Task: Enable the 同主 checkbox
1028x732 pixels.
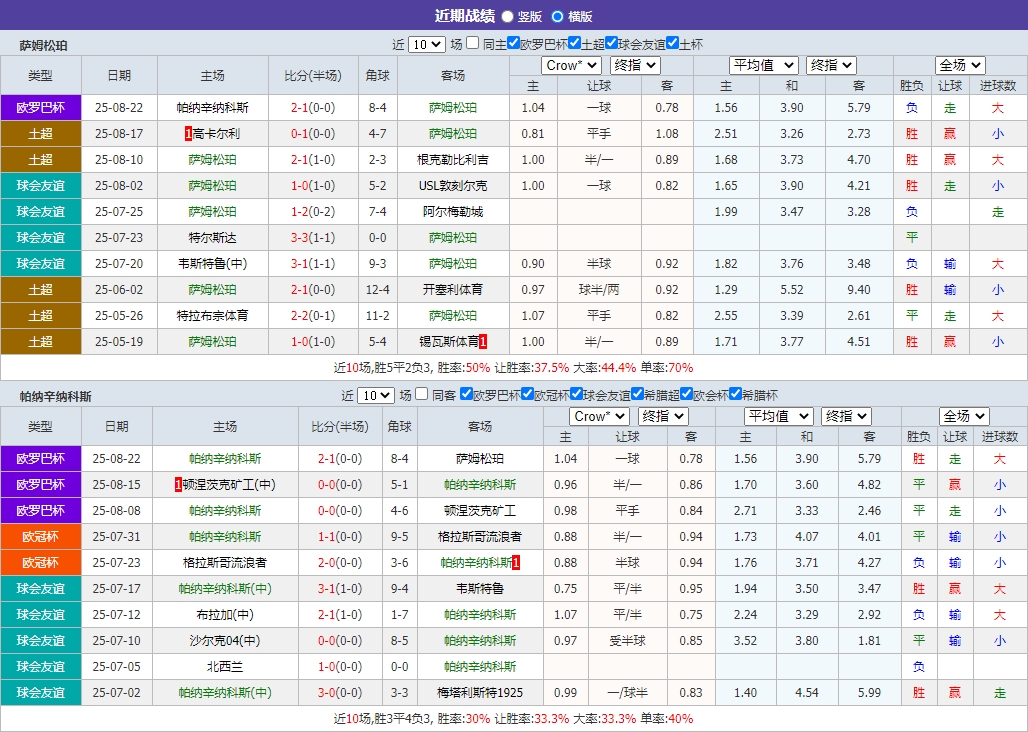Action: (471, 44)
